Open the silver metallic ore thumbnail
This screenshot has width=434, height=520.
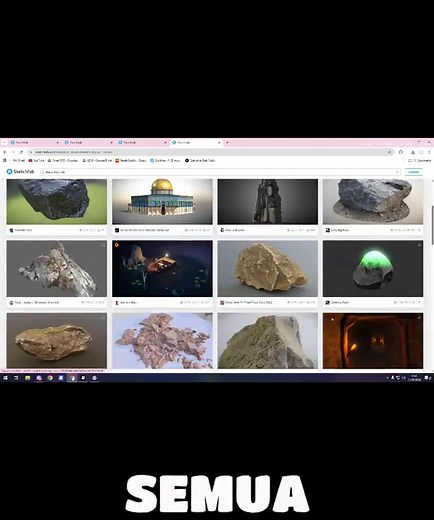[x=57, y=269]
